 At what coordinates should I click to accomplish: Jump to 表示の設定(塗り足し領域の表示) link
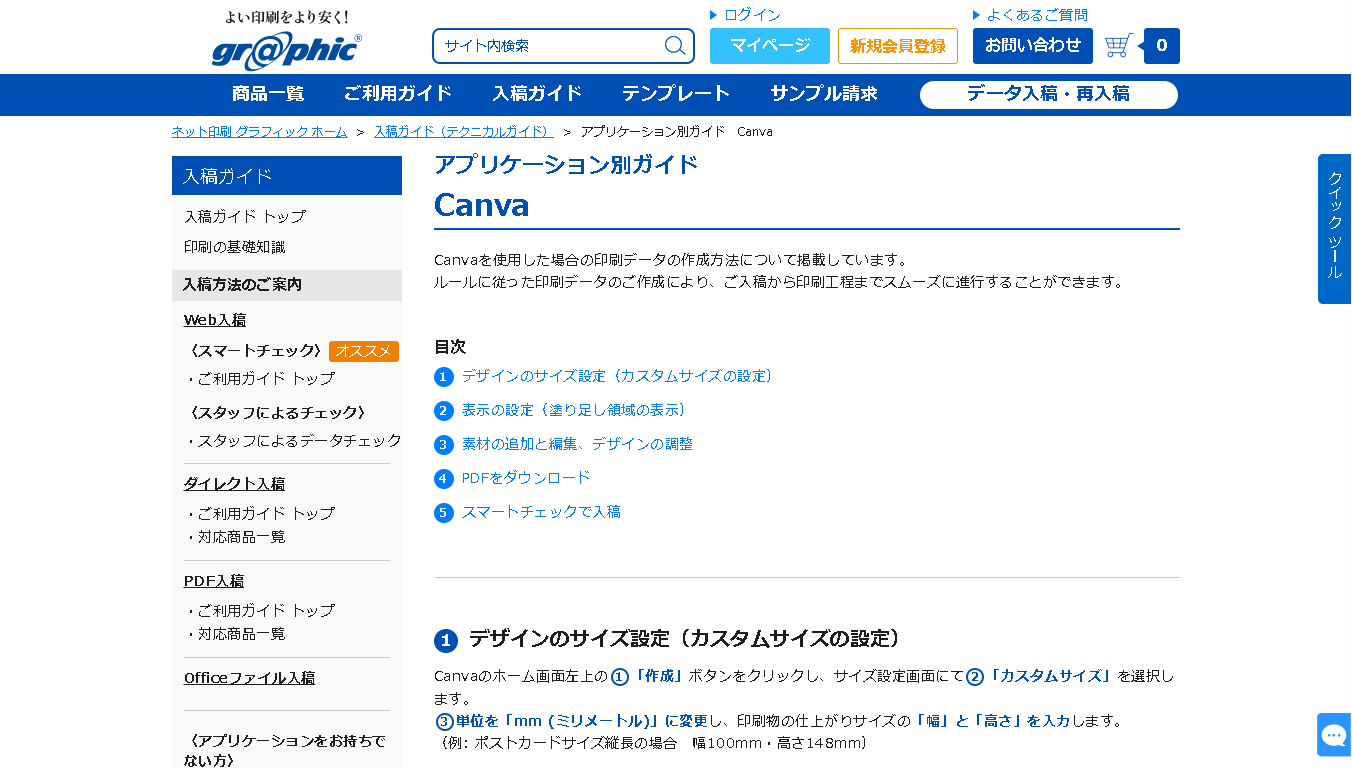(x=576, y=410)
